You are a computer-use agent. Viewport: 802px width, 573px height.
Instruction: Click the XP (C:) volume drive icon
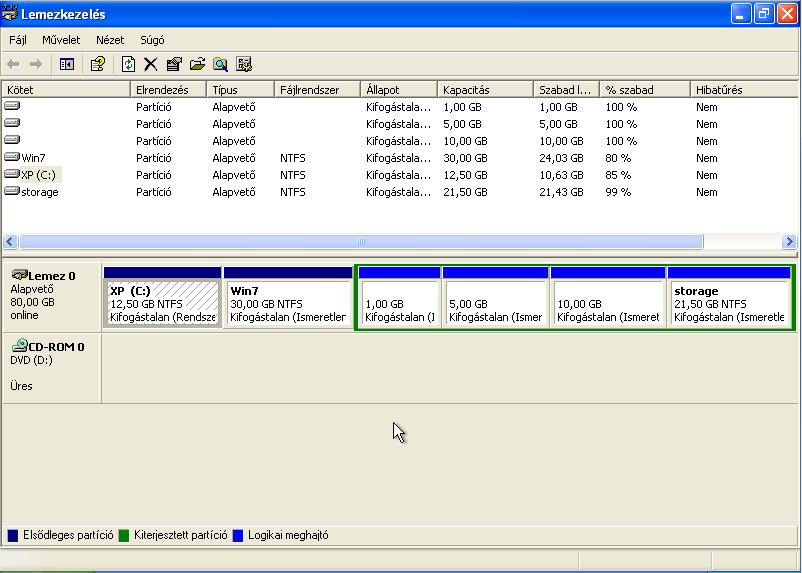tap(12, 174)
